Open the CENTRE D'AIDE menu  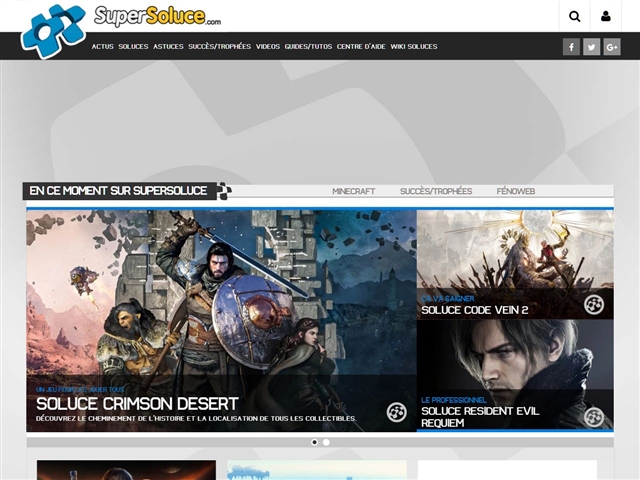point(361,47)
